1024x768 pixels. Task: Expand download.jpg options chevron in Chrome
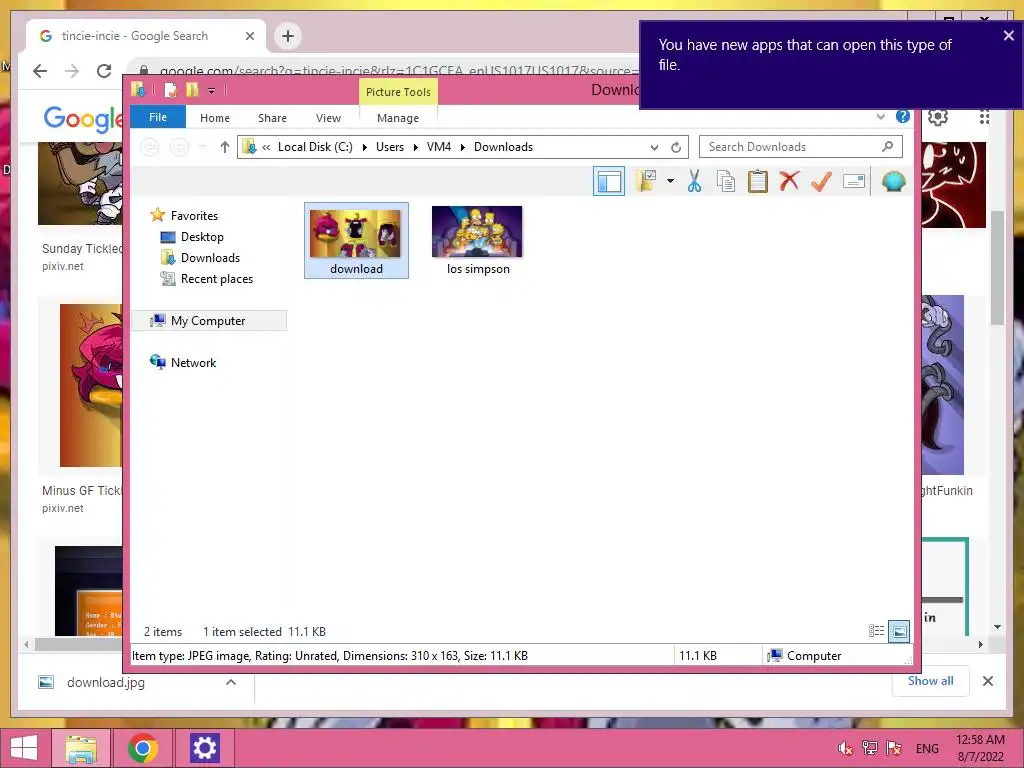[231, 682]
